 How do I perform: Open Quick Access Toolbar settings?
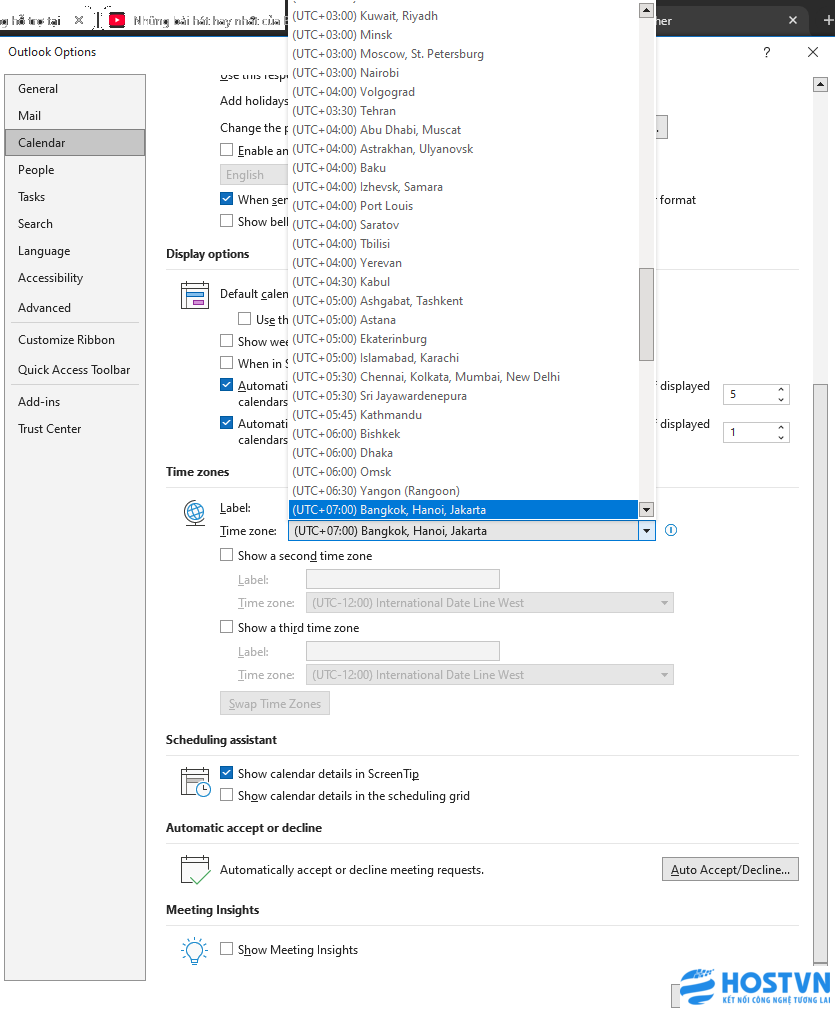point(75,370)
